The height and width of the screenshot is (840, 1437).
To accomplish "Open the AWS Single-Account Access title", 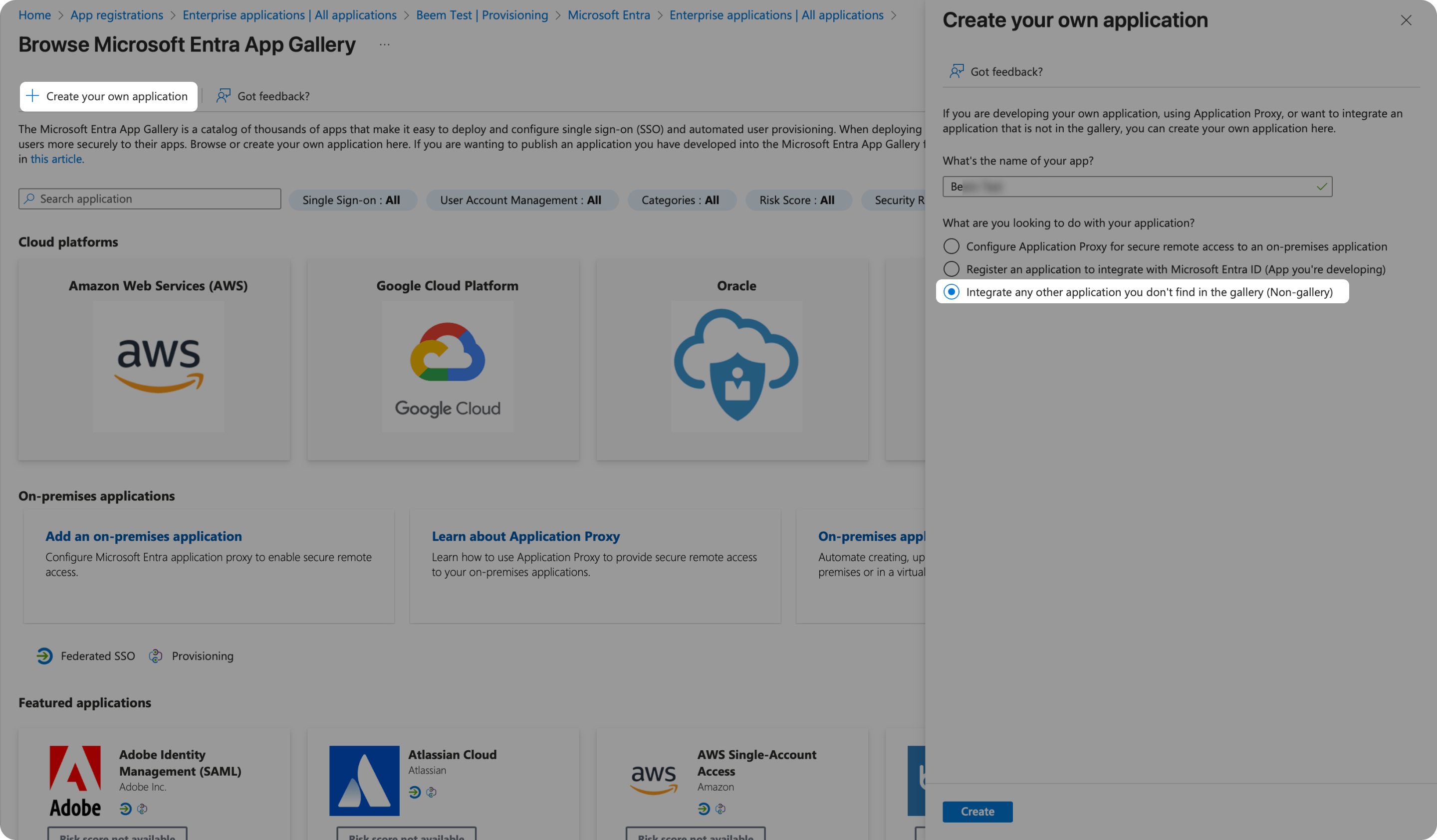I will pos(757,763).
